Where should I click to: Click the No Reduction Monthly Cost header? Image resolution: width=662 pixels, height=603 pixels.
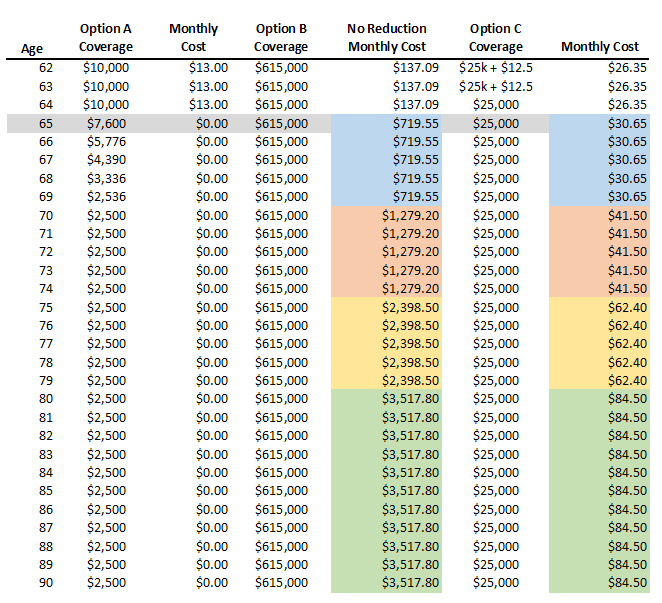coord(386,38)
